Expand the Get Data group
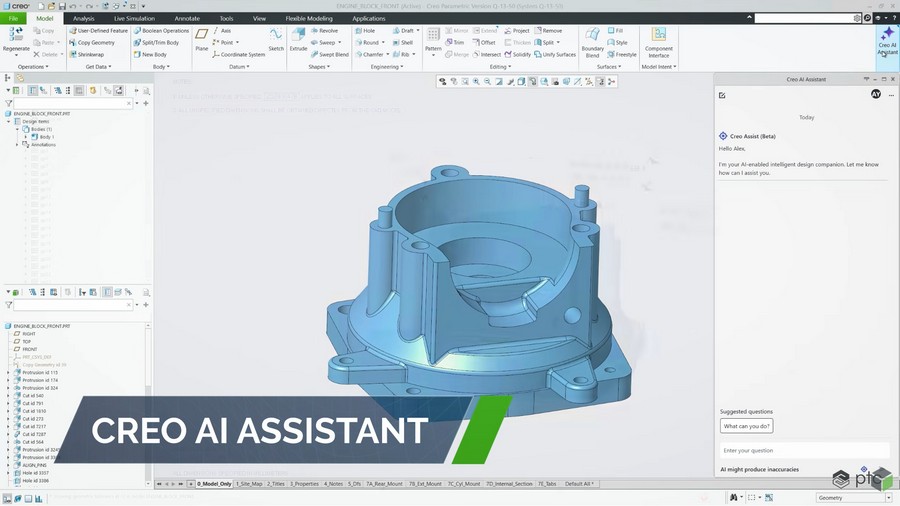The height and width of the screenshot is (506, 900). (x=98, y=67)
